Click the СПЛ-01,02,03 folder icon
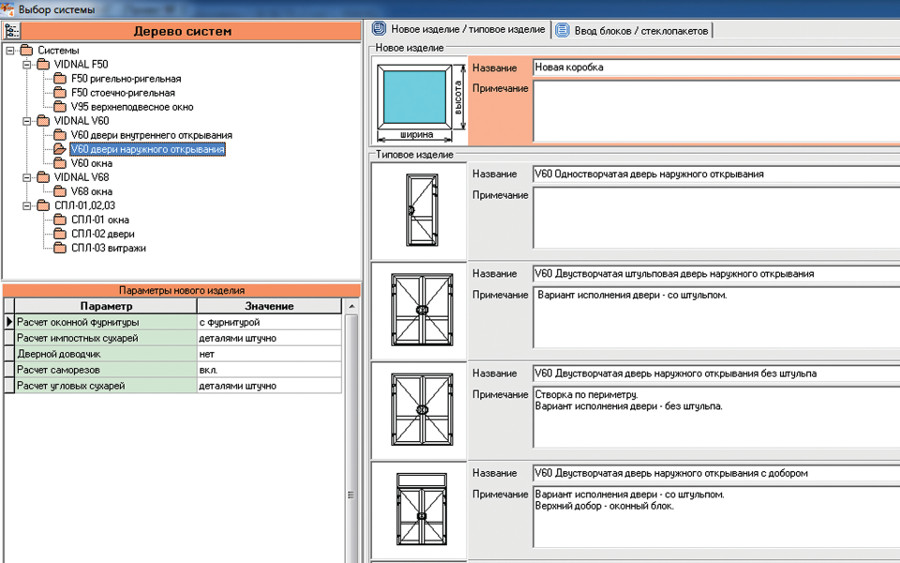900x563 pixels. [43, 205]
